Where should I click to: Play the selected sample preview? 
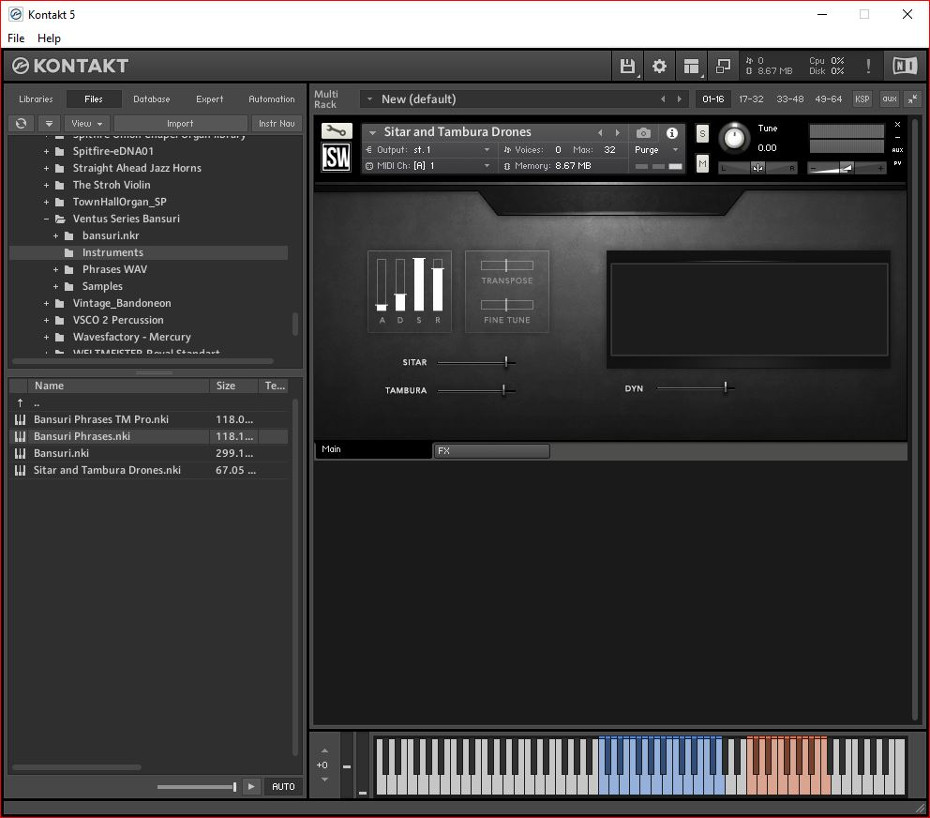[x=251, y=786]
